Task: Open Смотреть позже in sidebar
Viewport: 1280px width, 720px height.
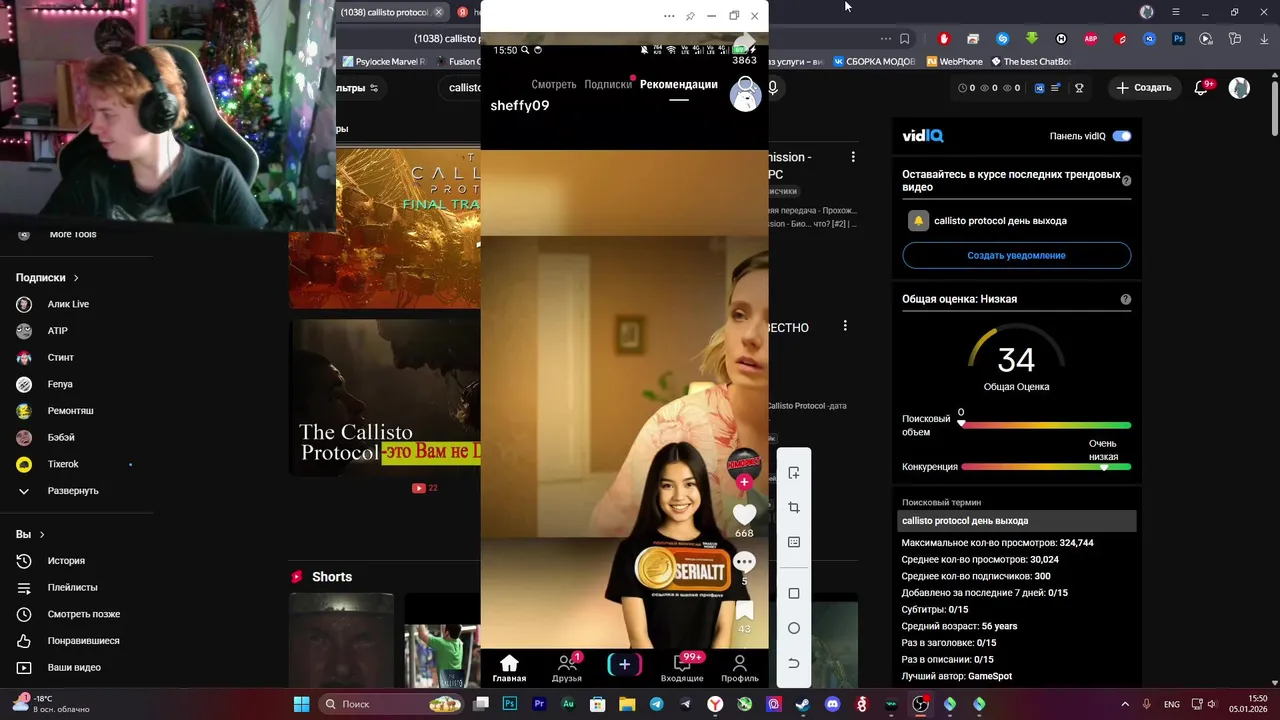Action: 72,614
